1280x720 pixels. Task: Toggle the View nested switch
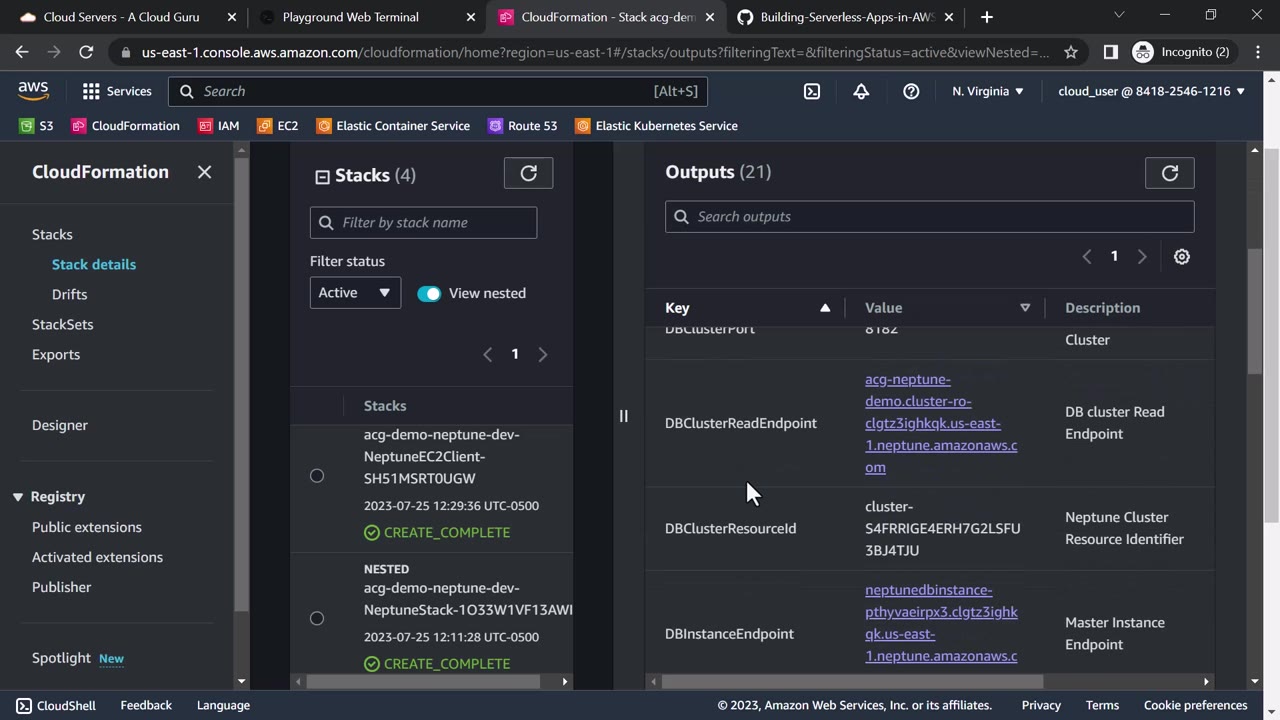pyautogui.click(x=429, y=293)
